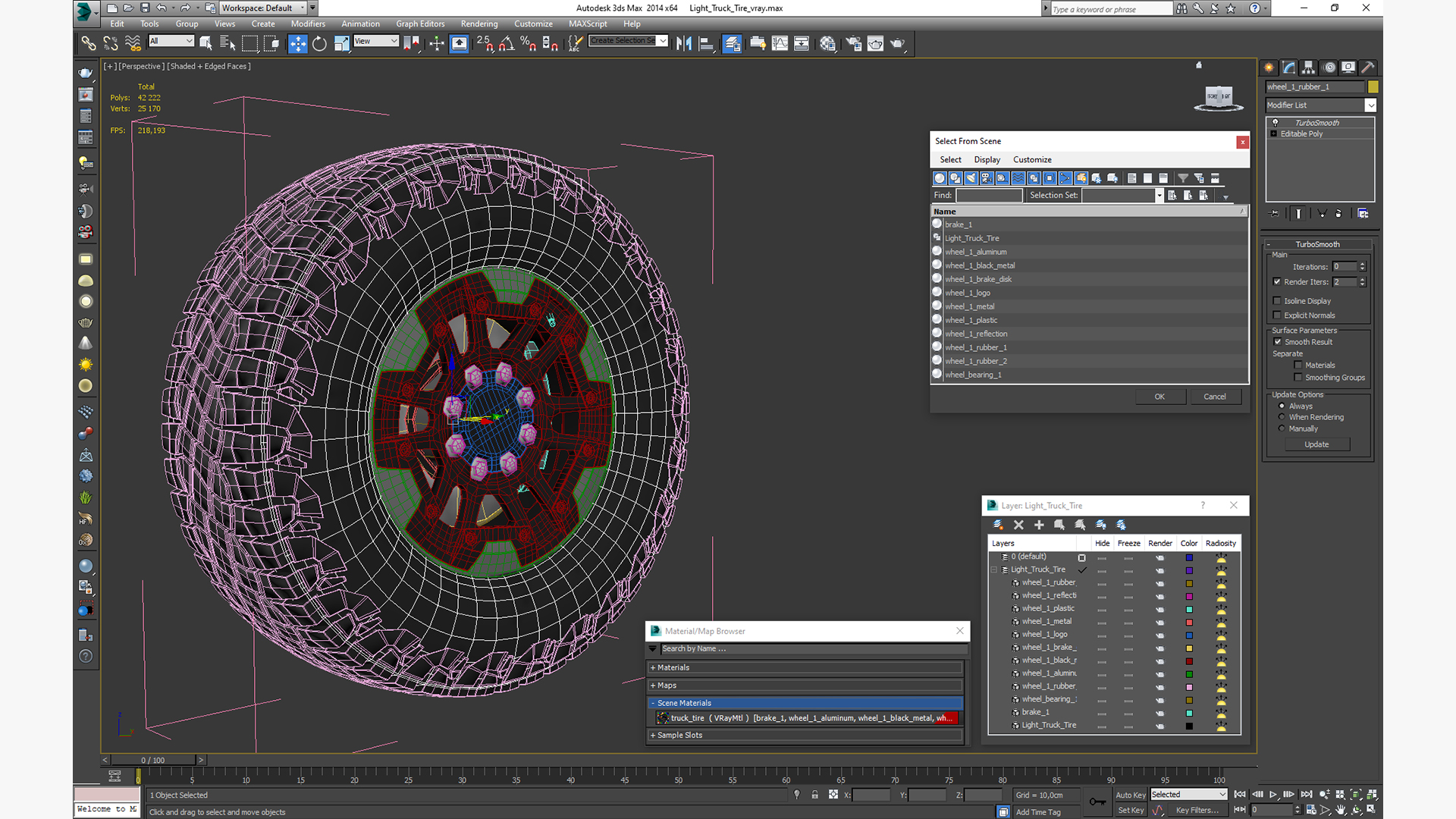Click Display Lights filter in Select From Scene
1456x819 pixels.
point(971,178)
